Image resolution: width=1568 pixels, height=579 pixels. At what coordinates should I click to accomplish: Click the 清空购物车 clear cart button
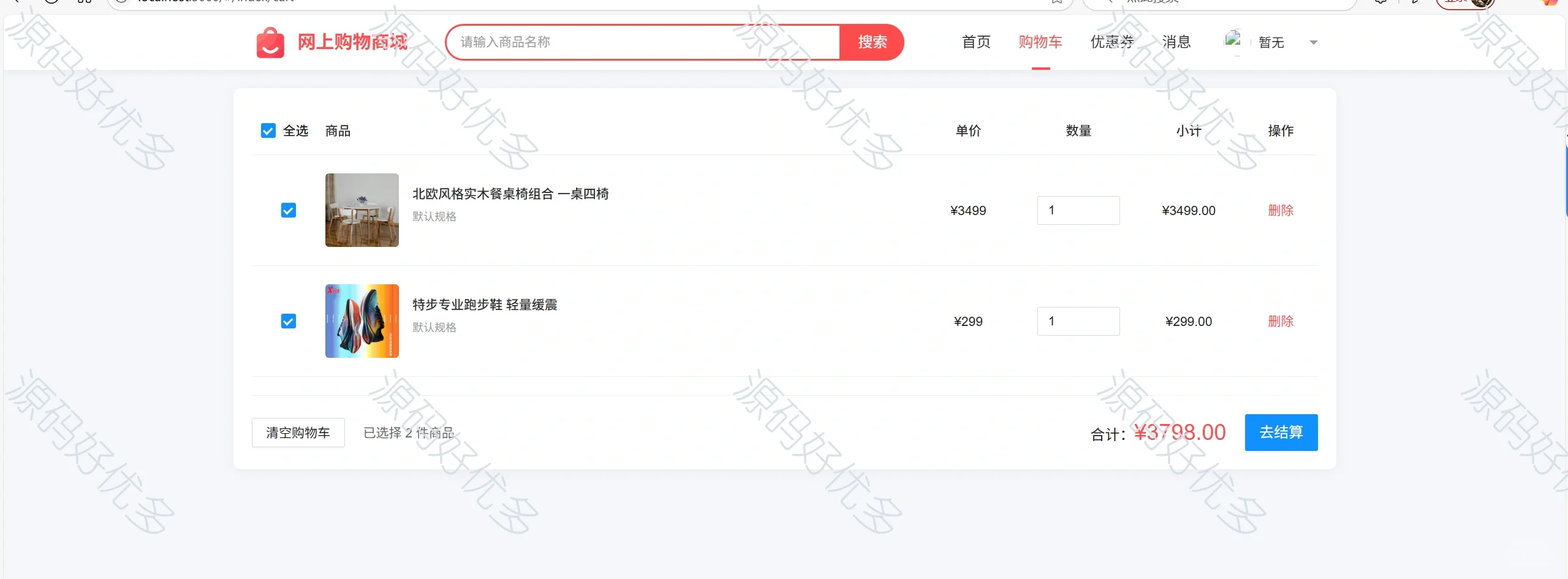pos(298,433)
